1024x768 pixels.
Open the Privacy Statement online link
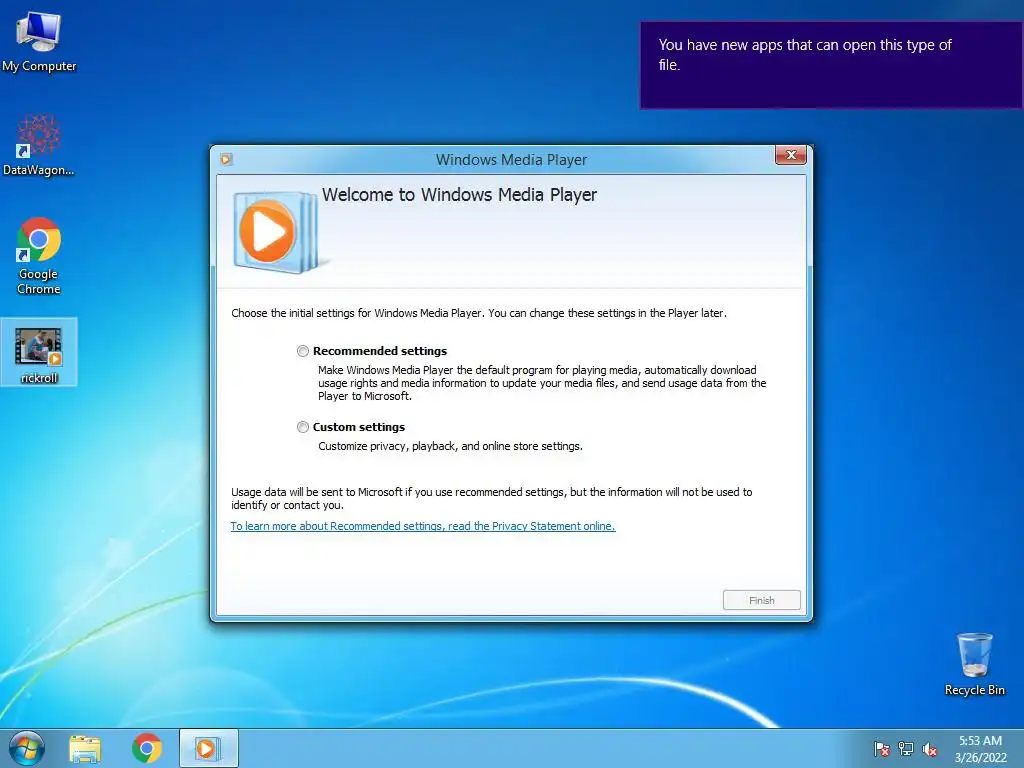point(423,526)
